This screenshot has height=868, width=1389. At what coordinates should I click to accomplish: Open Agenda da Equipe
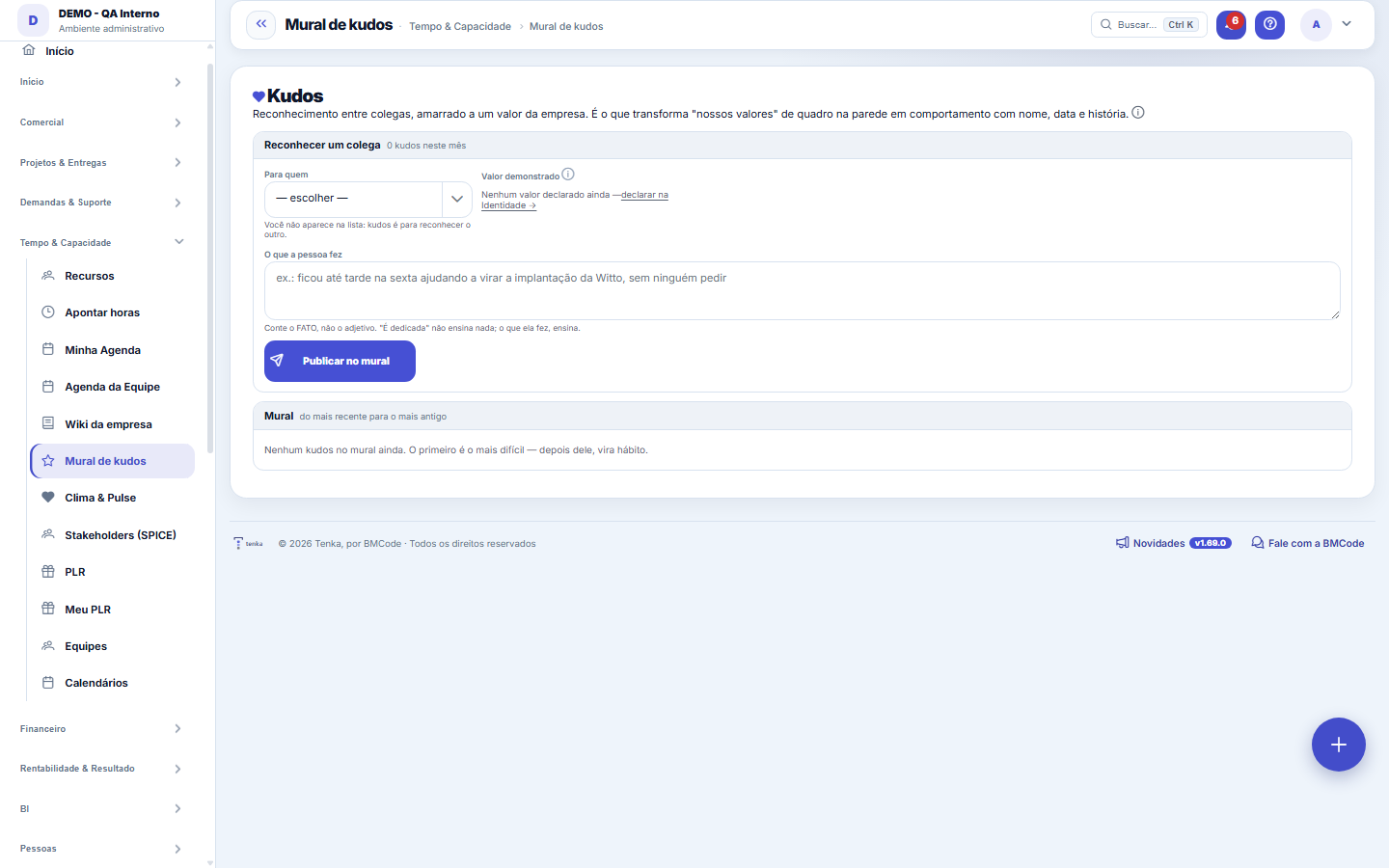[x=113, y=387]
